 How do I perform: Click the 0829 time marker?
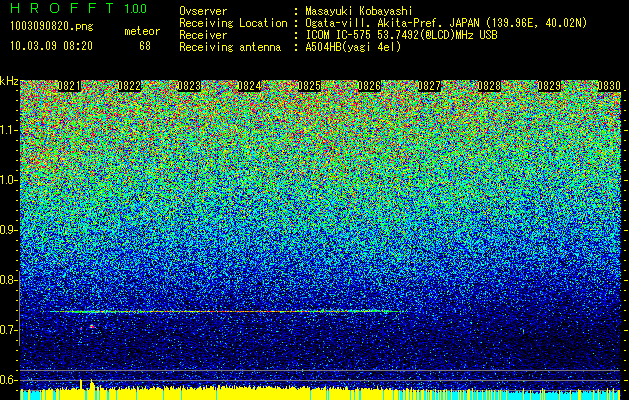pyautogui.click(x=549, y=86)
